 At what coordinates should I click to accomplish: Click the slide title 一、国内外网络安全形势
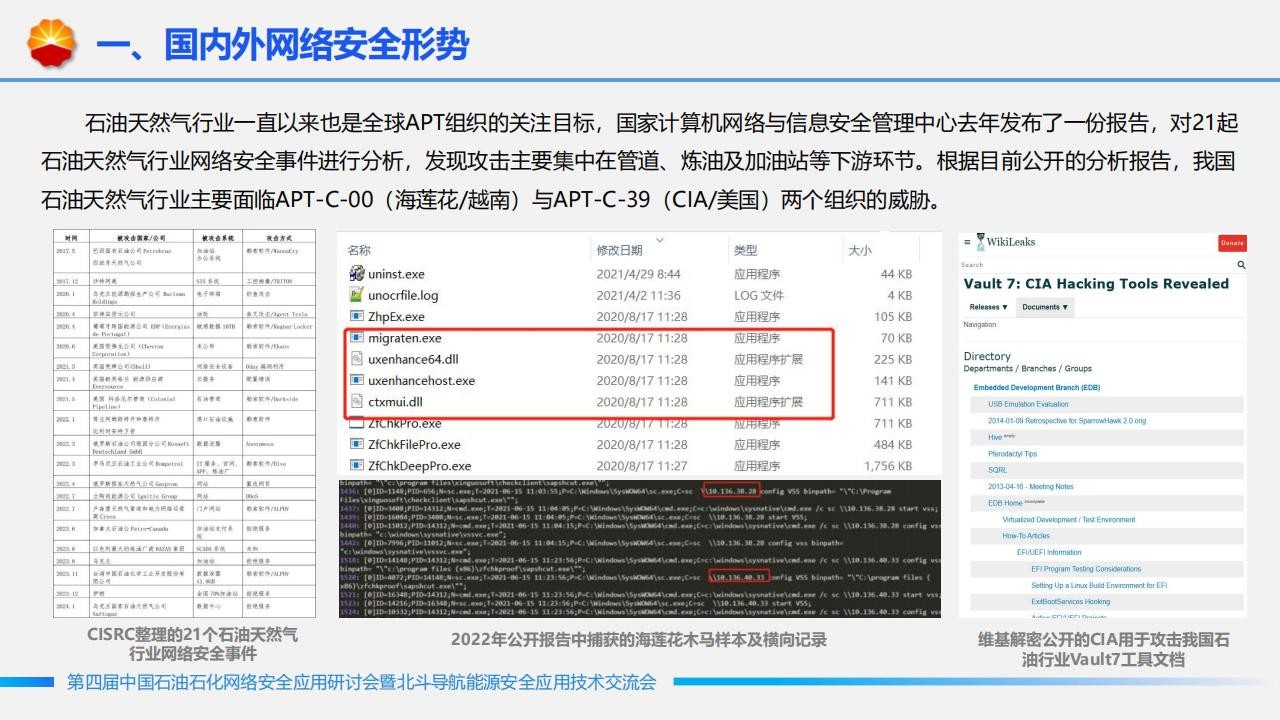point(282,44)
